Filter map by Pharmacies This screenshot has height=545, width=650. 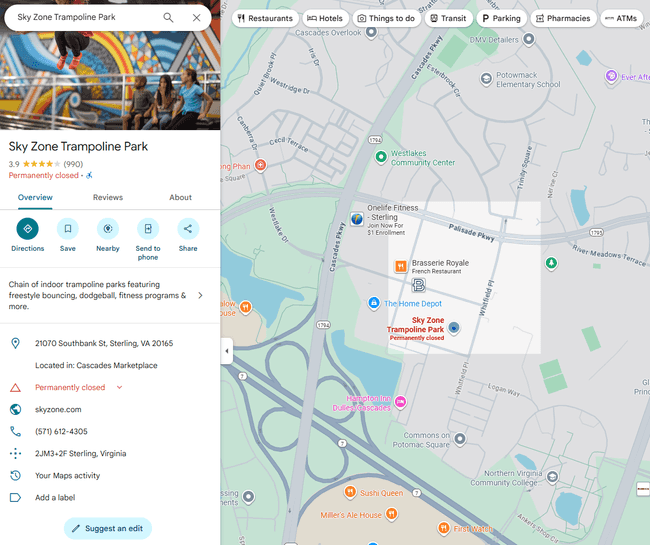coord(562,18)
